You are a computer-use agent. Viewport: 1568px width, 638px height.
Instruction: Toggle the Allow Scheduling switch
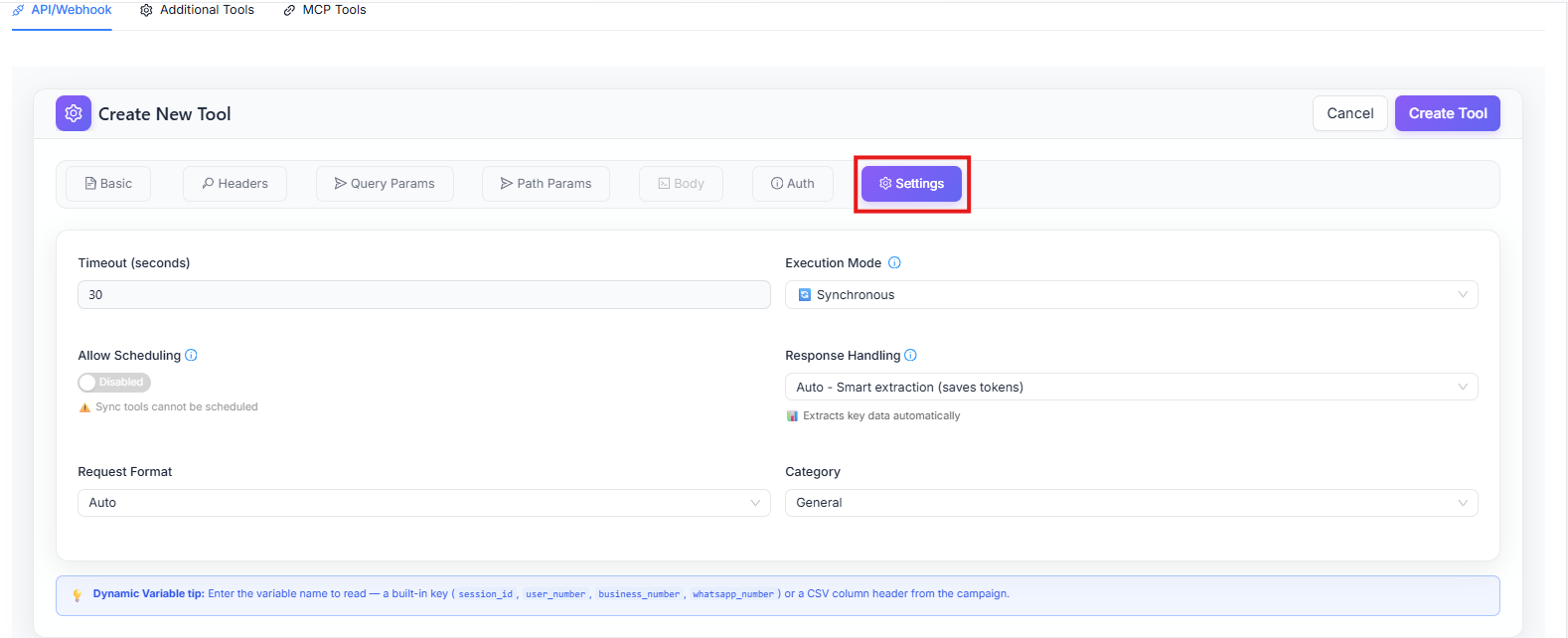(114, 383)
